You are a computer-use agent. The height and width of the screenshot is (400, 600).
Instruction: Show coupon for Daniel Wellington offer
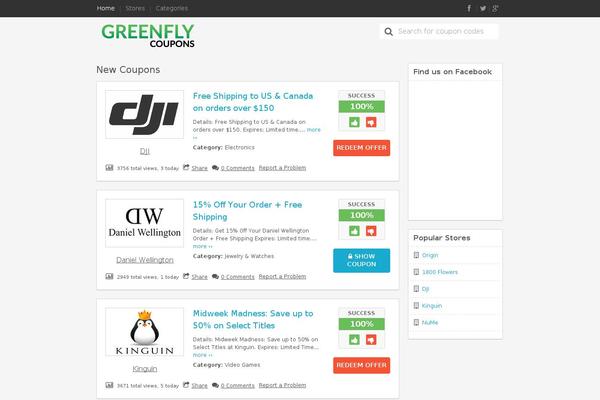click(362, 260)
